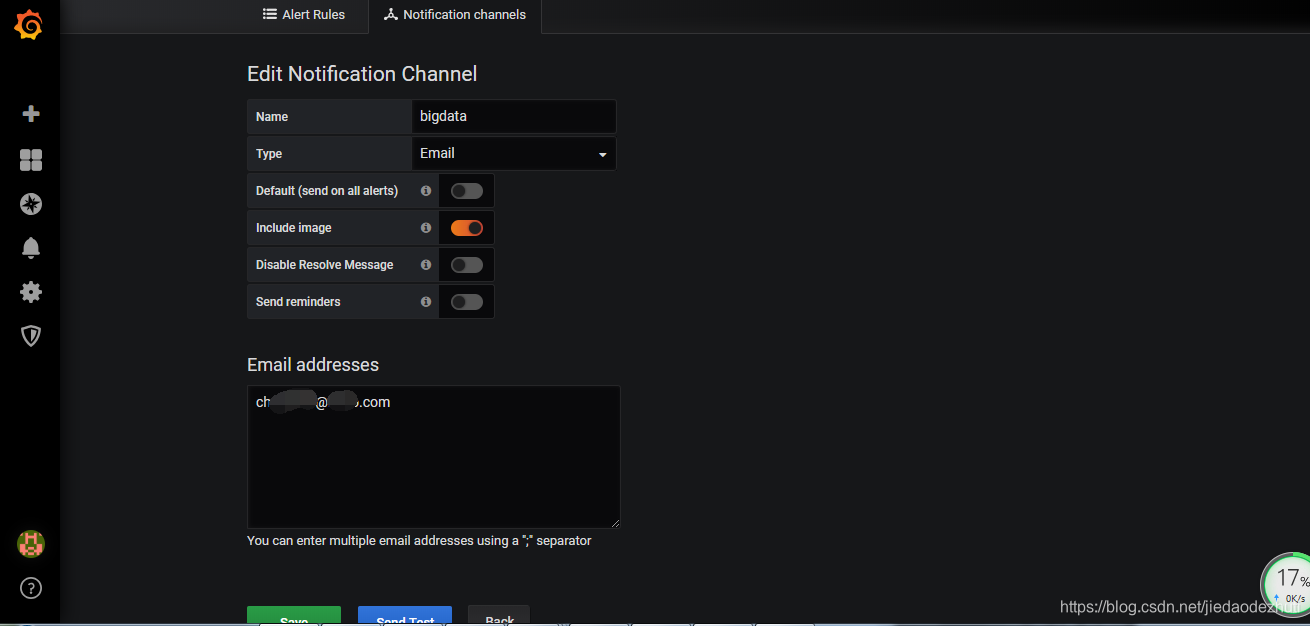1310x626 pixels.
Task: Click the blue Send Test button
Action: point(405,616)
